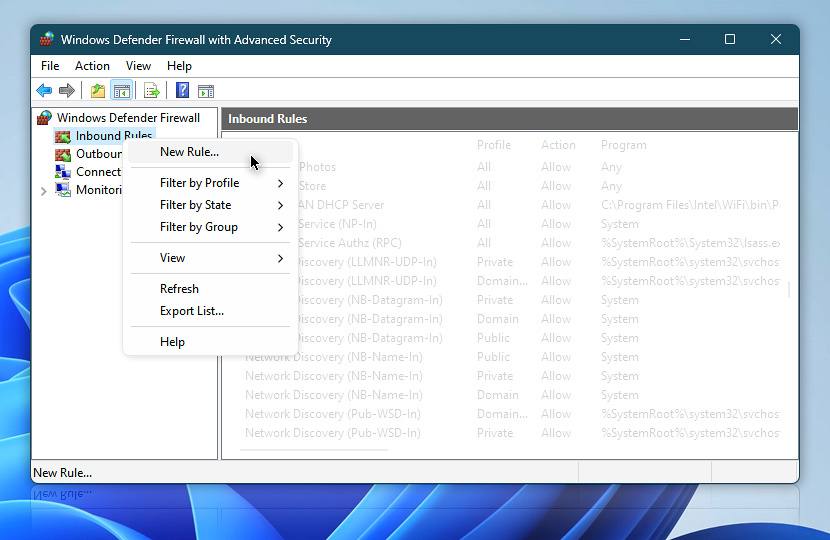This screenshot has height=540, width=830.
Task: Click the WLAN DHCP Server rule row
Action: pos(538,205)
